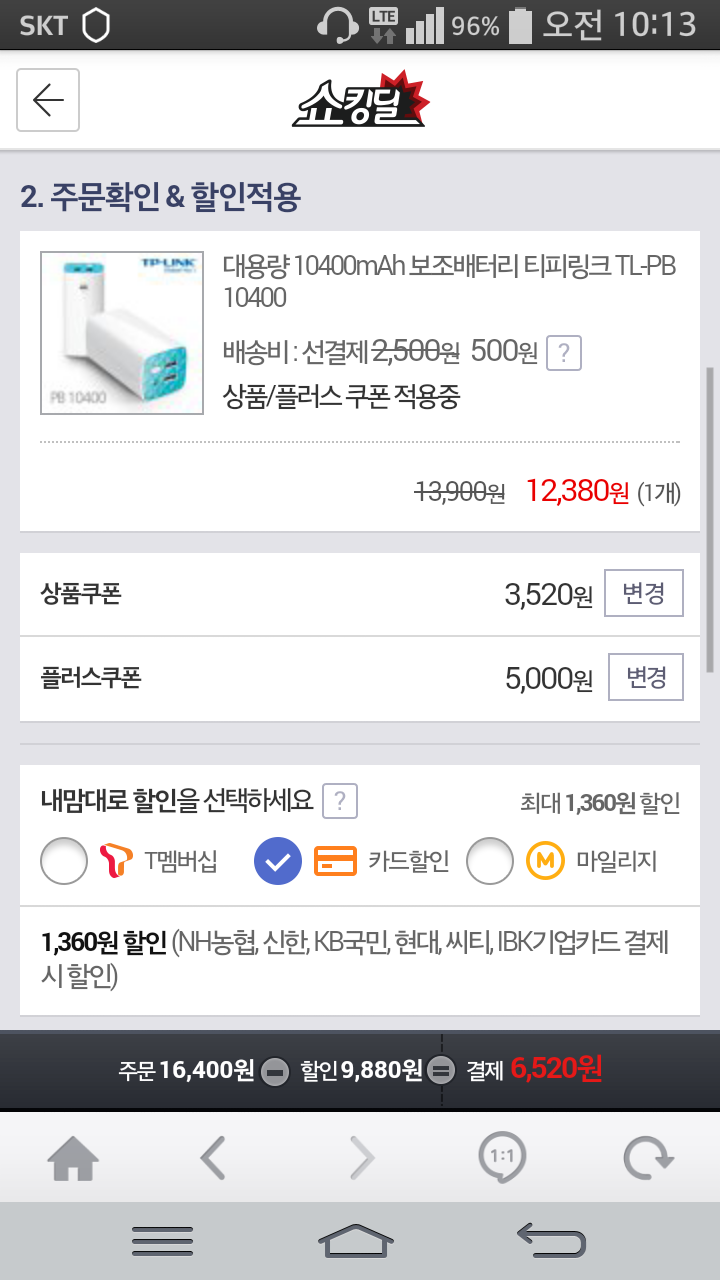Screen dimensions: 720x1280
Task: Tap the browser forward arrow
Action: click(361, 1160)
